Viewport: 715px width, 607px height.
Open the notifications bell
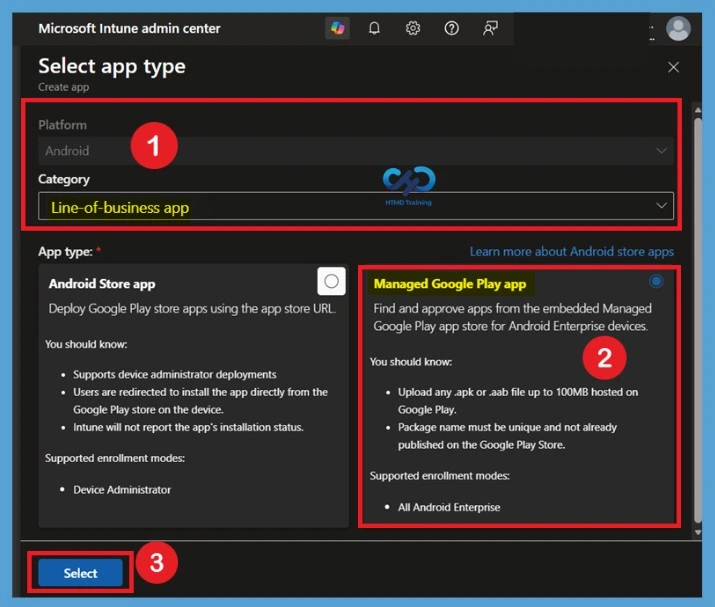pyautogui.click(x=374, y=28)
